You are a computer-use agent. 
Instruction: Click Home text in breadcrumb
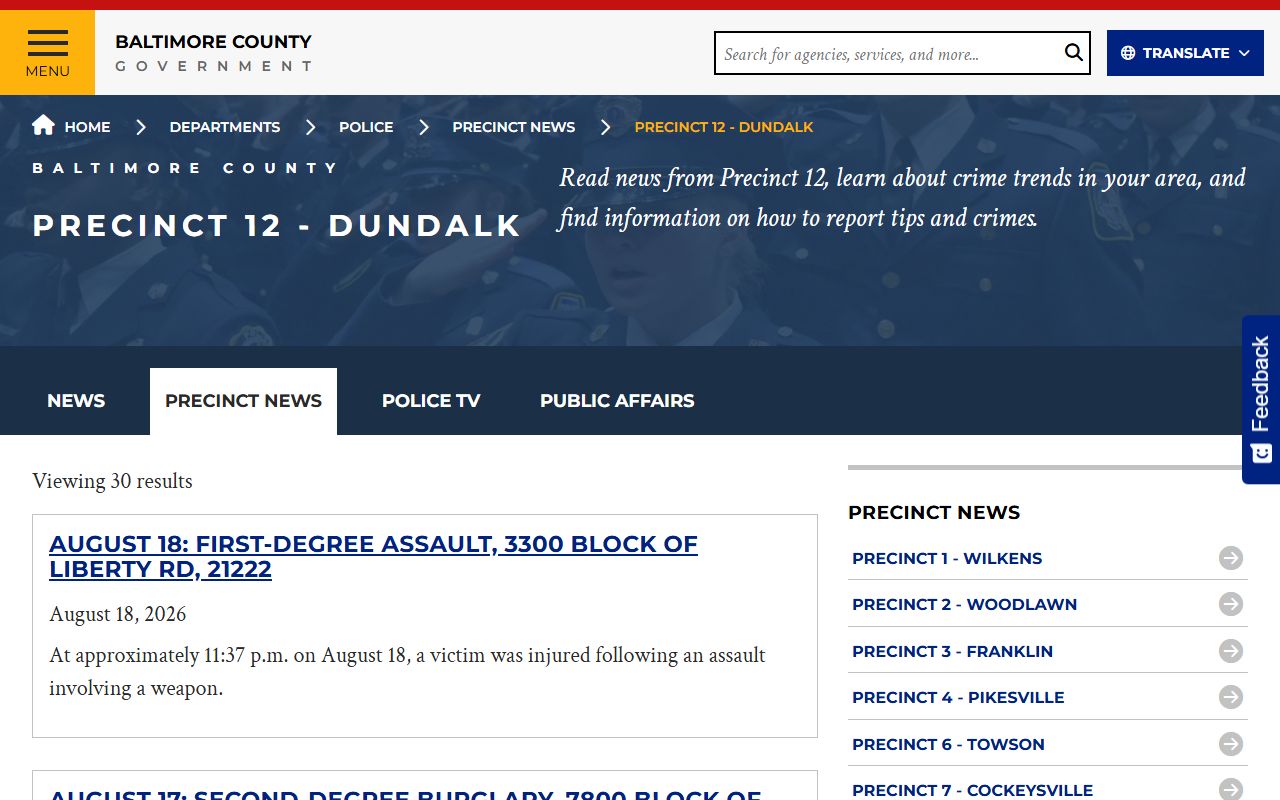click(88, 127)
